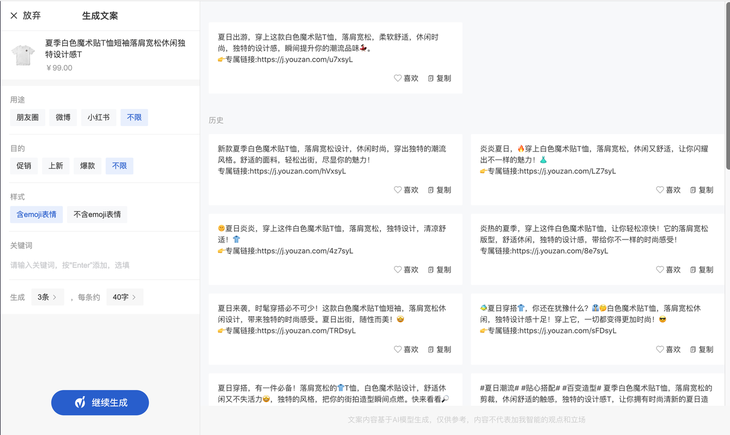Choose 不含emoji表情 style option
This screenshot has width=730, height=435.
97,214
